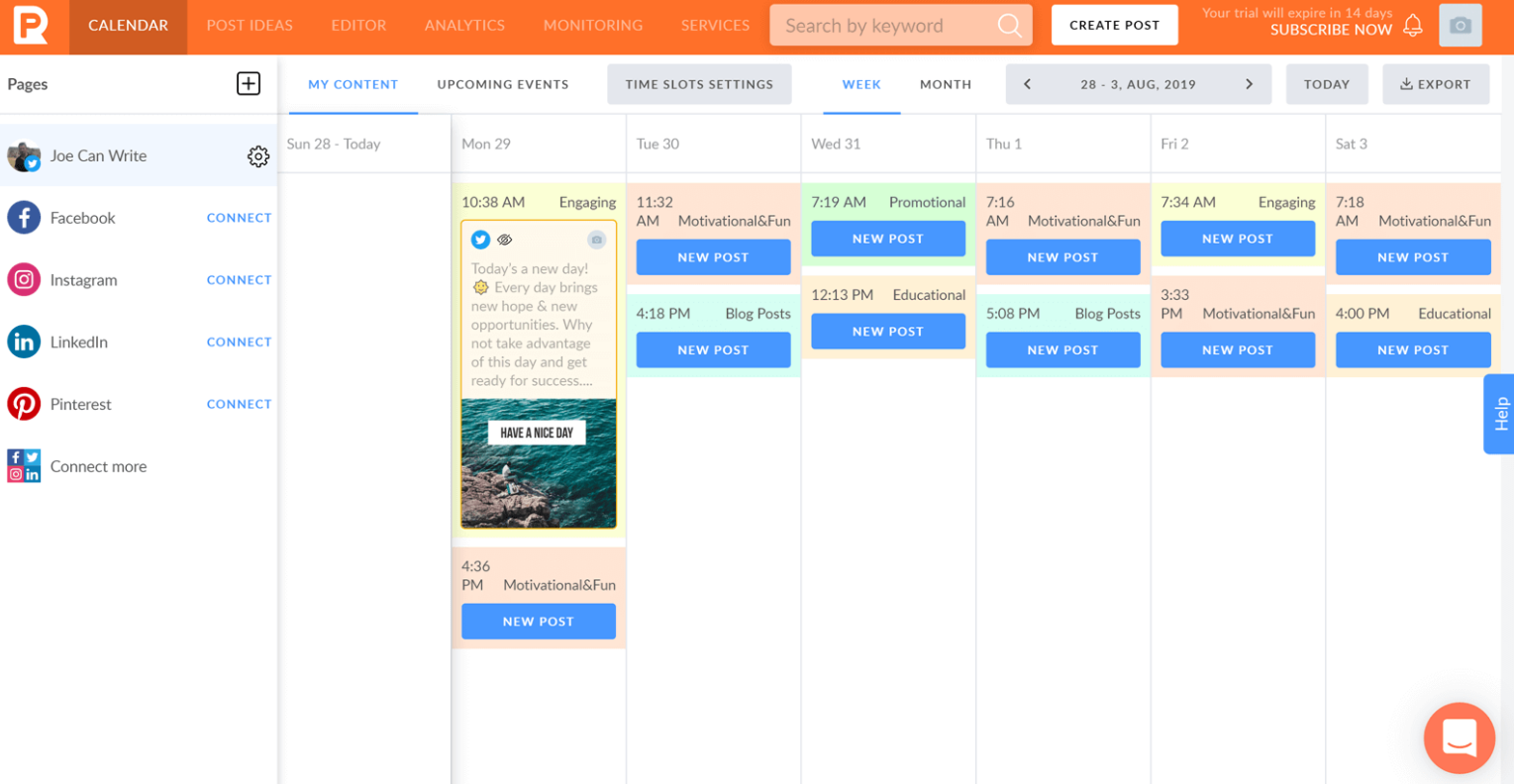Open the Analytics menu item
1514x784 pixels.
tap(464, 26)
